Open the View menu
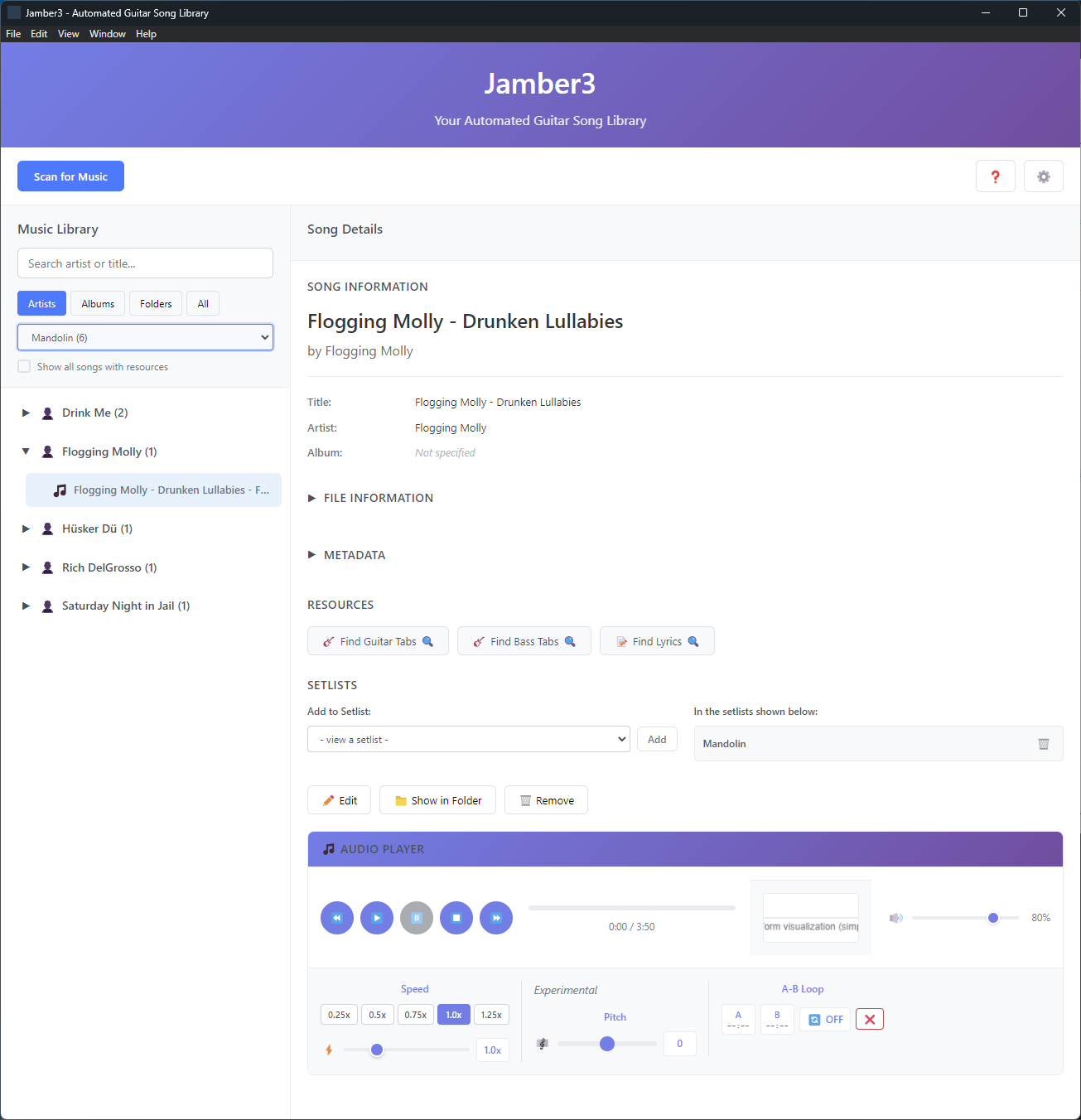 coord(69,34)
